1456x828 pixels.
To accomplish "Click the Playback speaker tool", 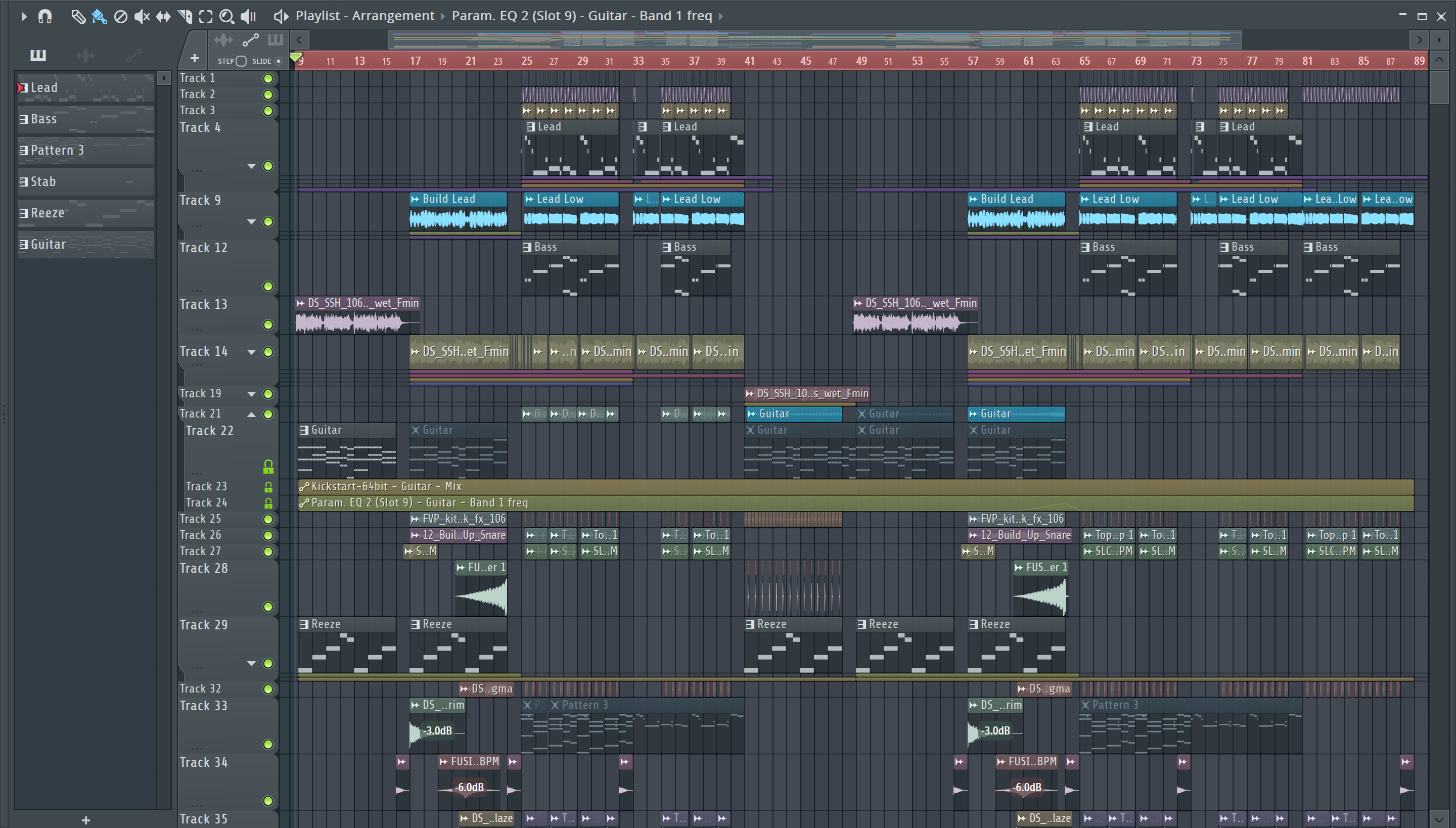I will 249,17.
